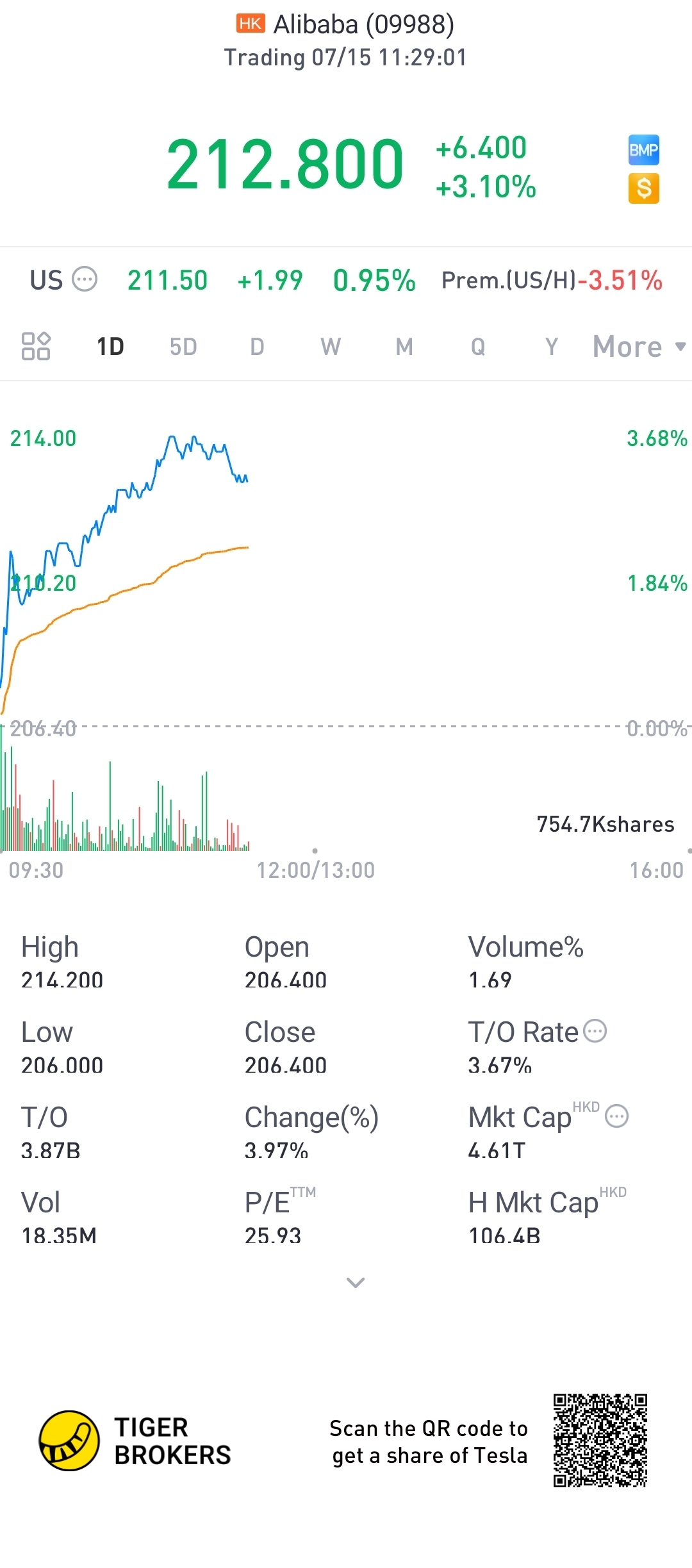The image size is (692, 1568).
Task: Open the More timeframes dropdown
Action: (x=638, y=347)
